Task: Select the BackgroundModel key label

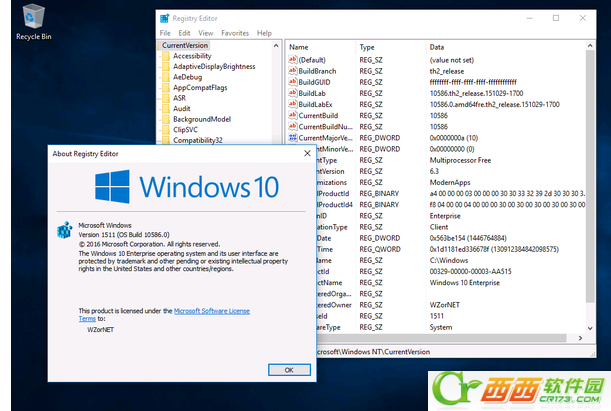Action: tap(202, 119)
